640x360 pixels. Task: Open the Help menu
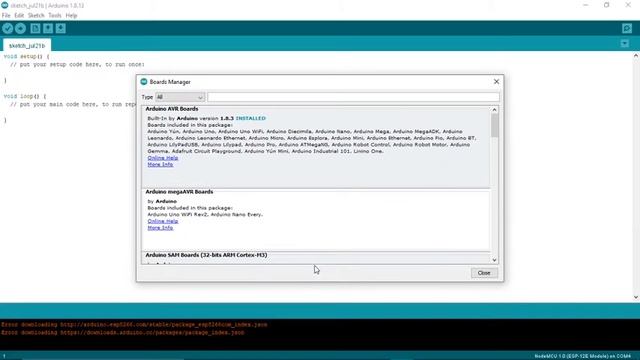pos(71,16)
